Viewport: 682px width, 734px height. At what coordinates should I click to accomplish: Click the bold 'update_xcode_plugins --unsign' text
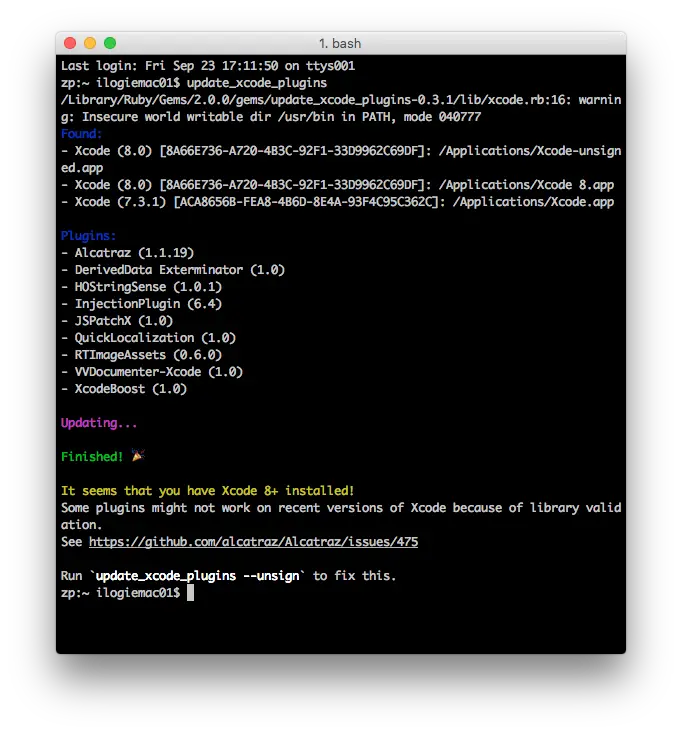(197, 576)
